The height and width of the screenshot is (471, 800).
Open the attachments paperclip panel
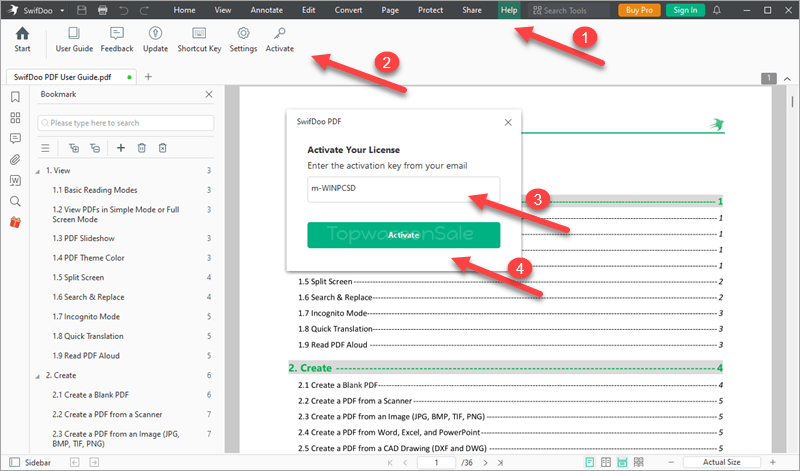(x=15, y=160)
